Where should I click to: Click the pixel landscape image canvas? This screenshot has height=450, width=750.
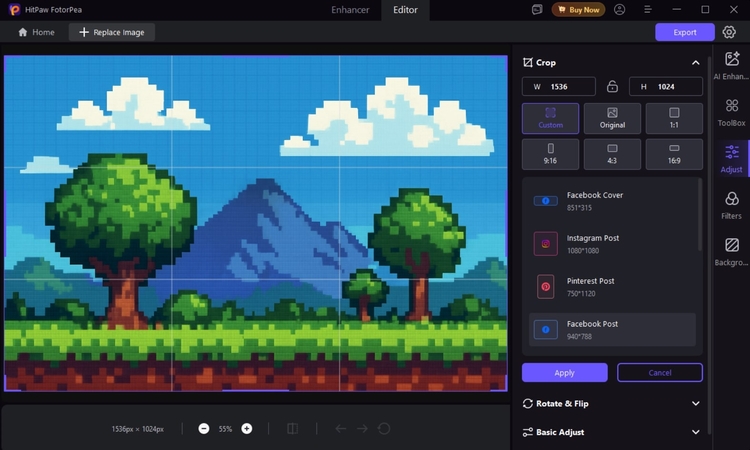click(x=256, y=223)
